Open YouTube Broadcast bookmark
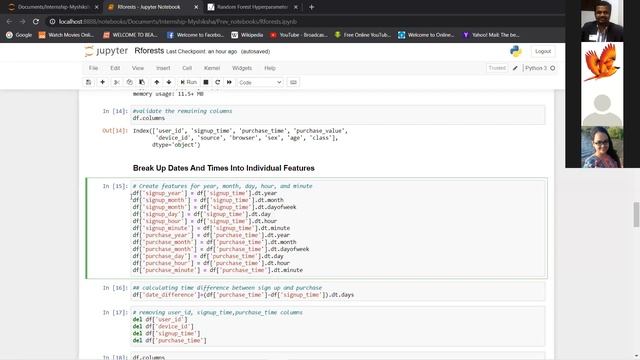Viewport: 640px width, 360px height. click(x=299, y=35)
